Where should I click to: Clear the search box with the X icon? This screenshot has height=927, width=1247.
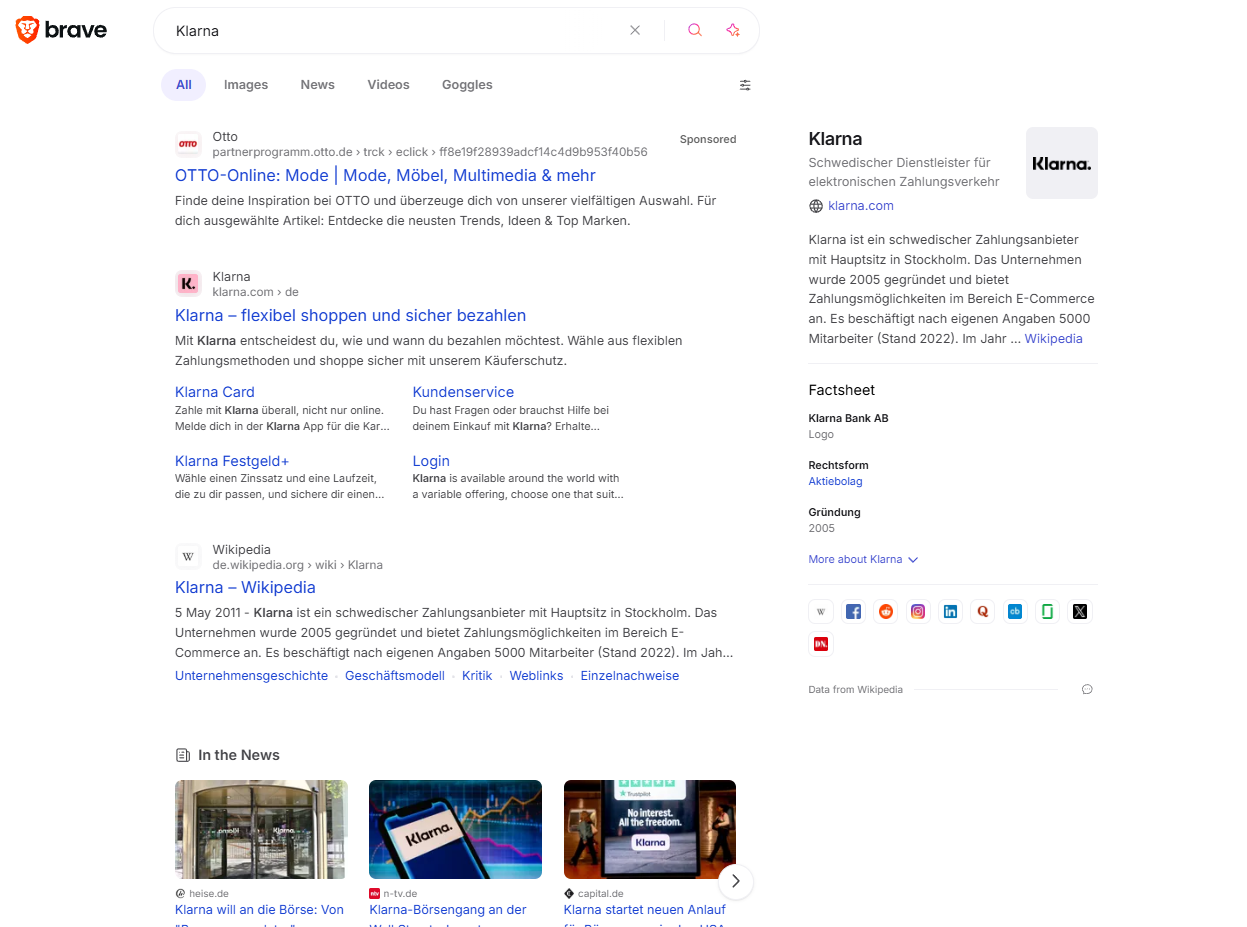tap(635, 30)
